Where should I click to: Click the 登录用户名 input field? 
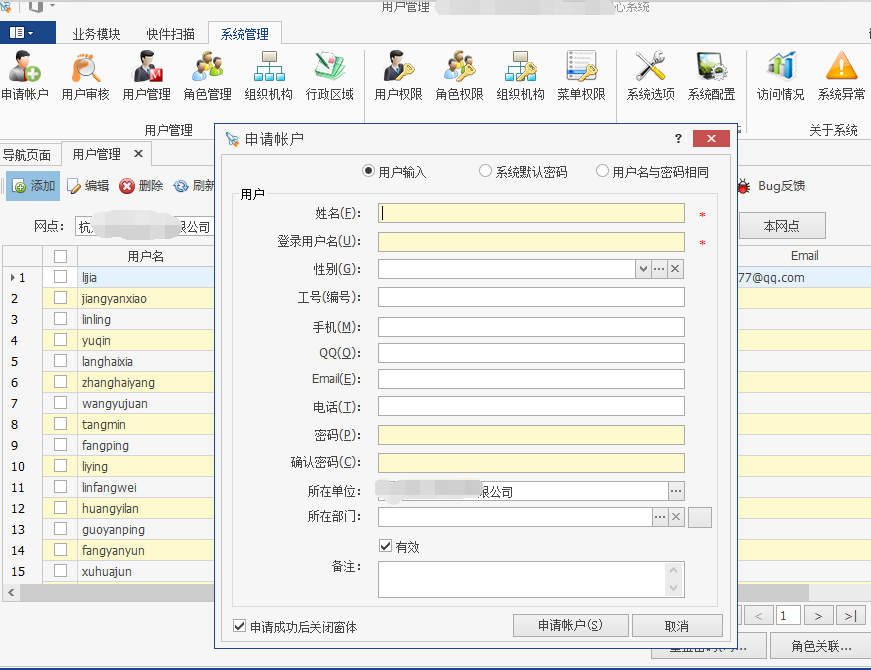point(531,242)
